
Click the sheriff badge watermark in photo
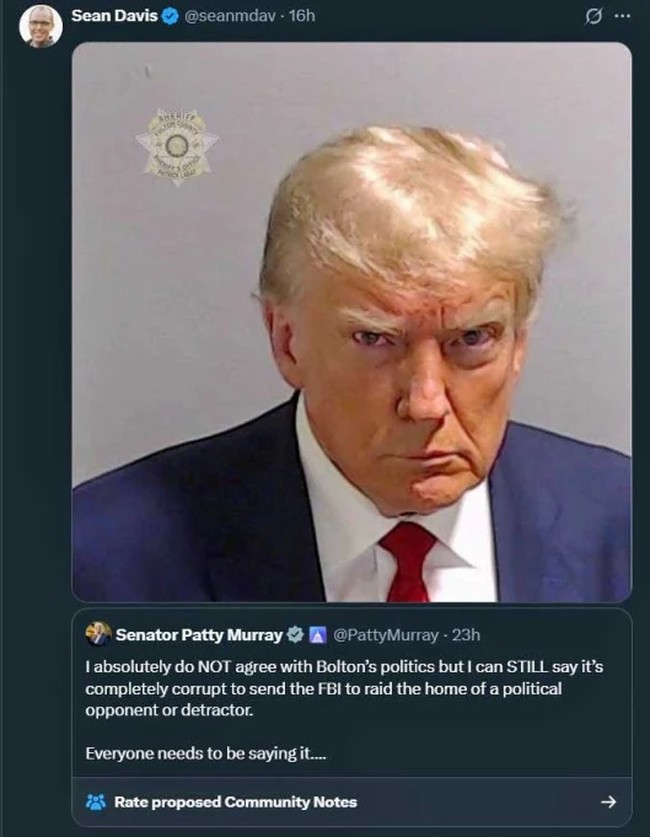177,147
